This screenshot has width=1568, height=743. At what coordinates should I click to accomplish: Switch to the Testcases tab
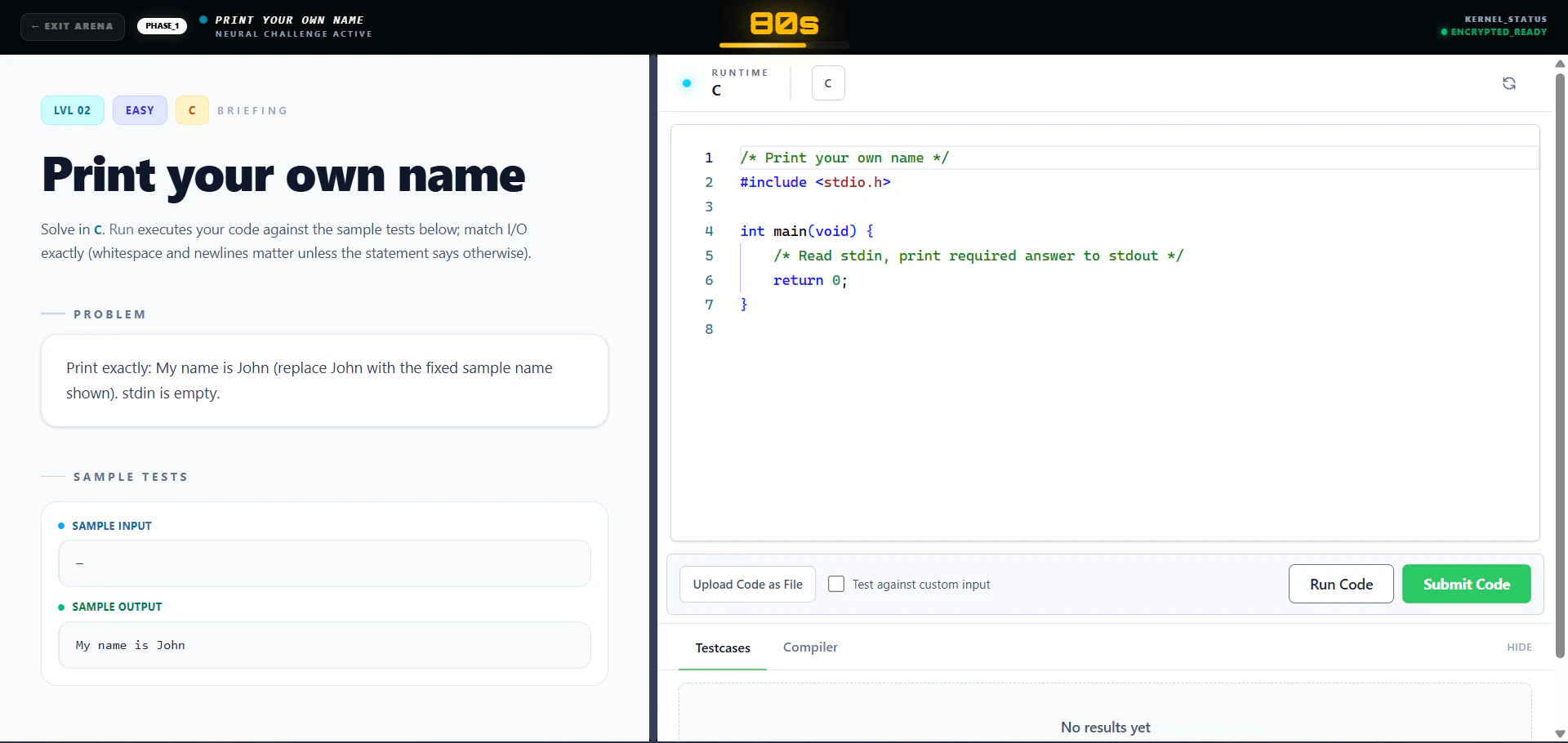click(x=723, y=648)
